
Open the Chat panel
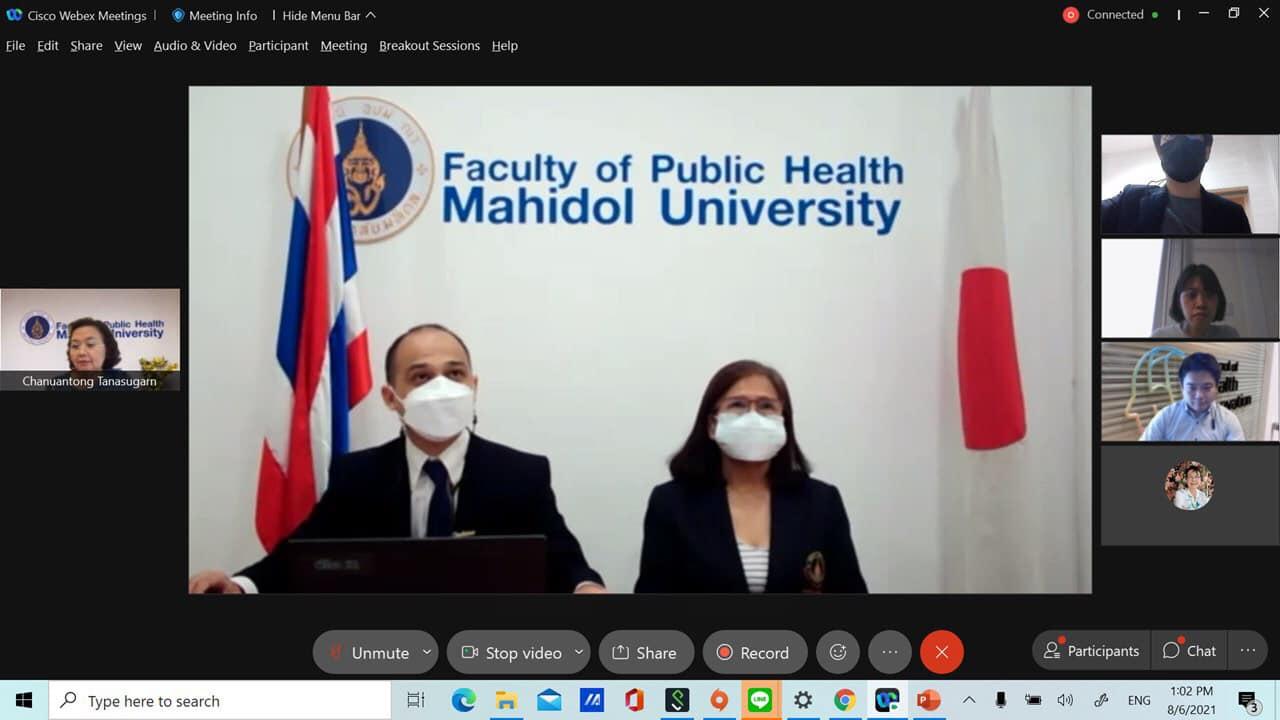(1189, 651)
